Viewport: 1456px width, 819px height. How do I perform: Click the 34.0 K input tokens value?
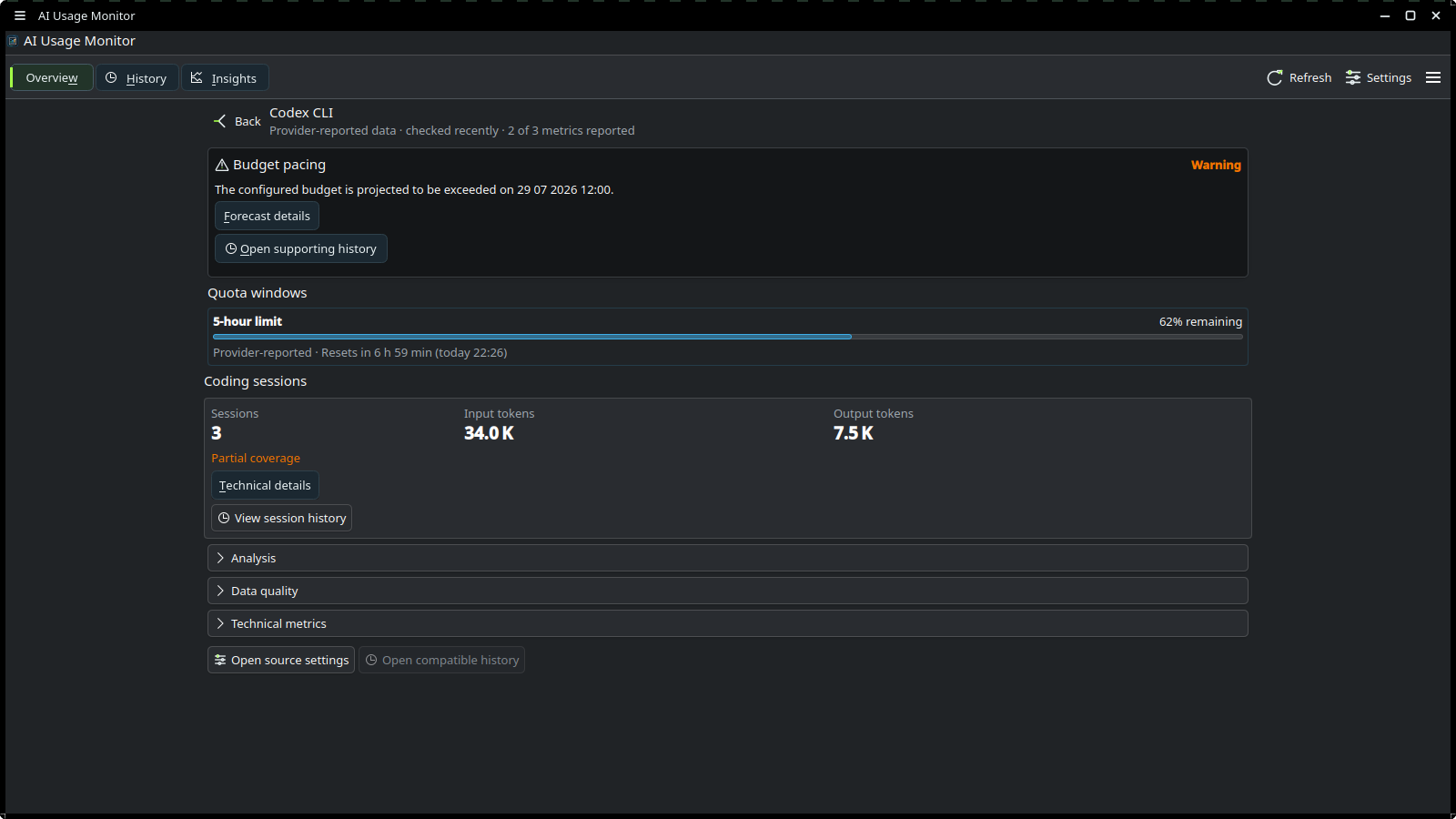point(489,433)
